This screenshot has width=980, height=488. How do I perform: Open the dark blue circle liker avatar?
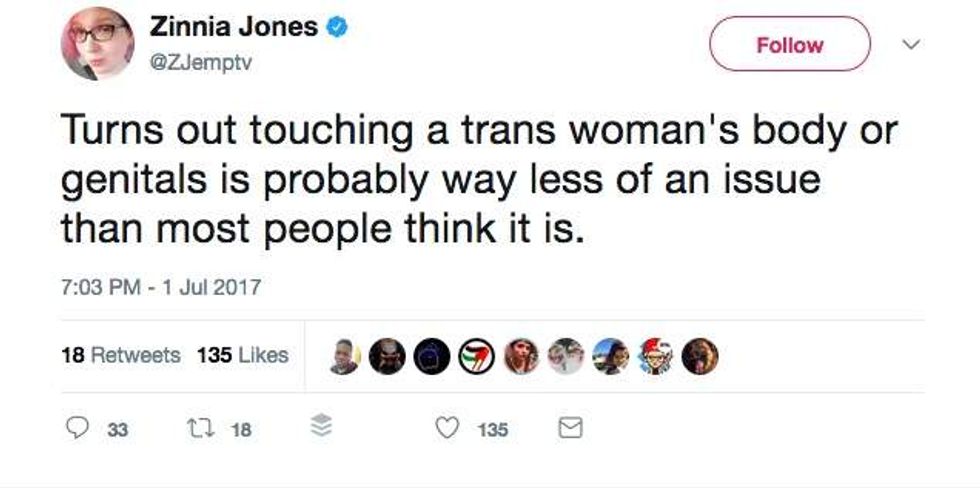[x=430, y=356]
